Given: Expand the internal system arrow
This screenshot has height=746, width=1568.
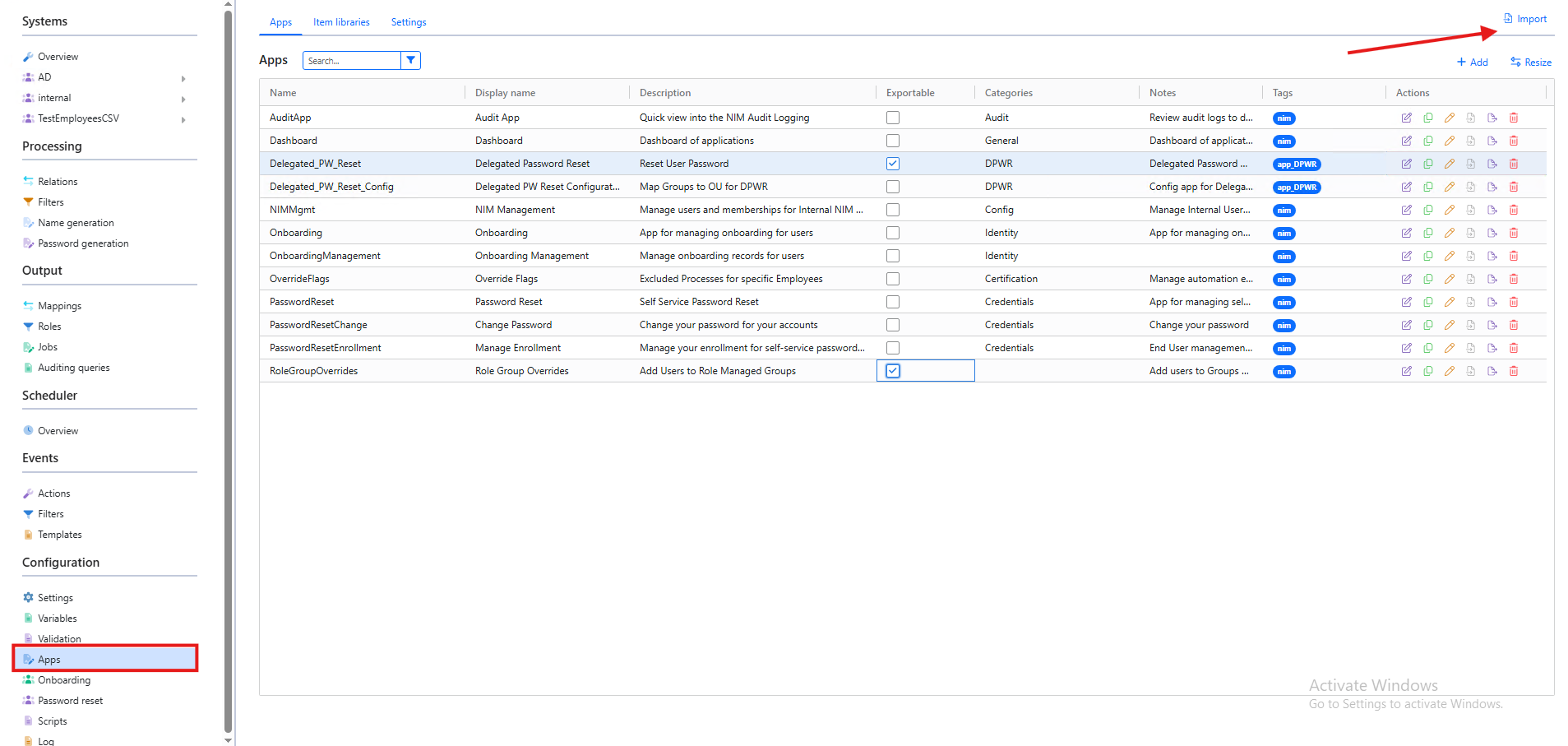Looking at the screenshot, I should [x=183, y=100].
